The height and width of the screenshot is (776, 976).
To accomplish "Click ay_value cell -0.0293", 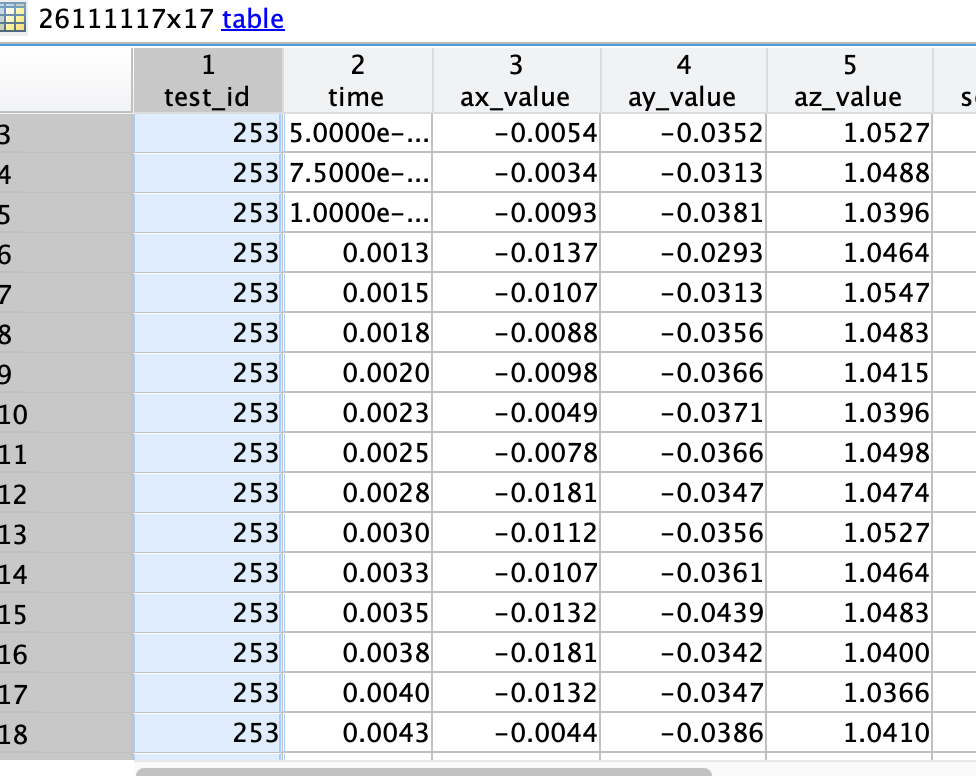I will (x=683, y=253).
